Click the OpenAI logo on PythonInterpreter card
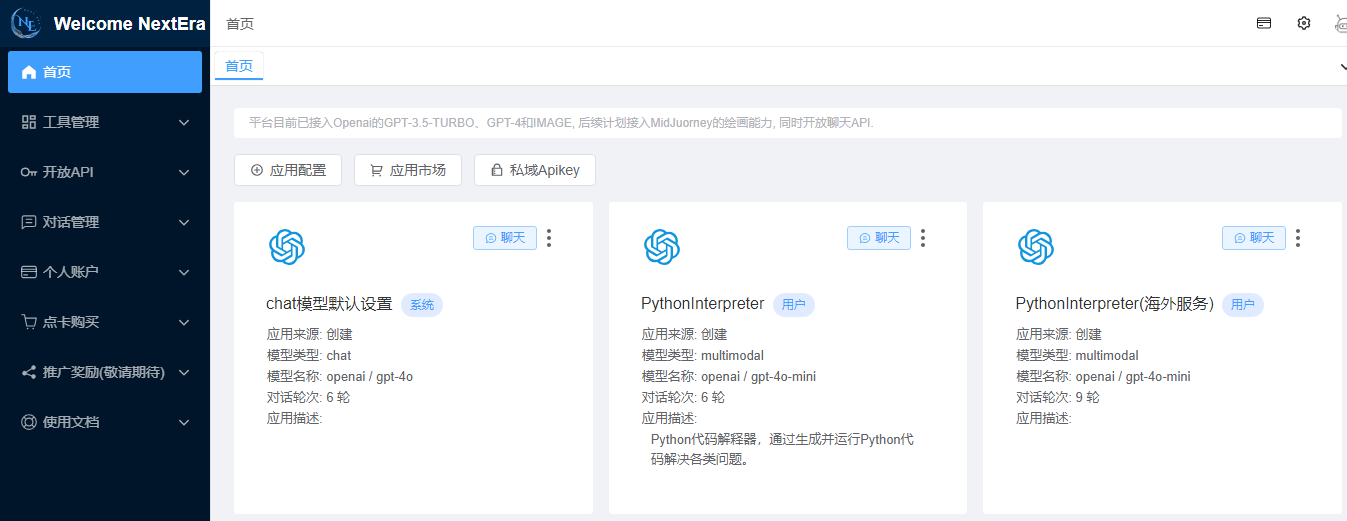The width and height of the screenshot is (1347, 521). [661, 247]
